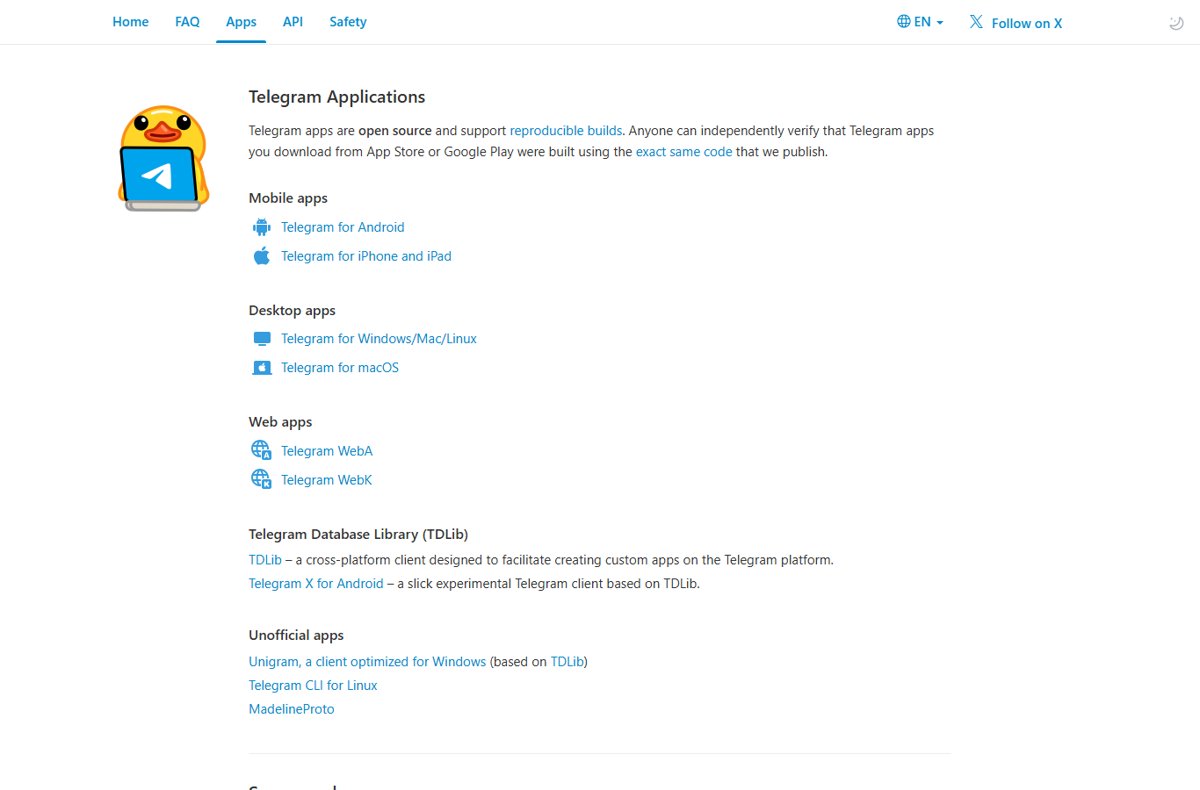
Task: Click the Mobile apps heading
Action: tap(288, 198)
